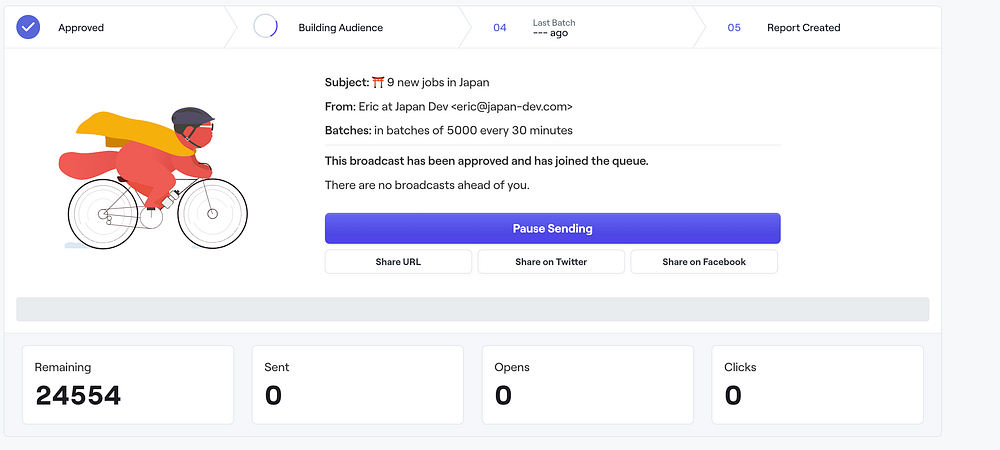Click the Sent count card

click(x=357, y=385)
